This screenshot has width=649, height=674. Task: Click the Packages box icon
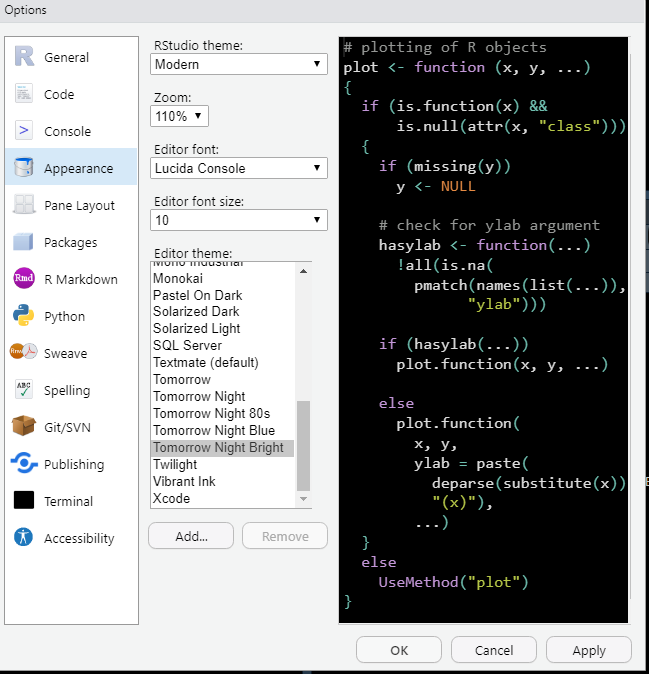click(x=23, y=241)
